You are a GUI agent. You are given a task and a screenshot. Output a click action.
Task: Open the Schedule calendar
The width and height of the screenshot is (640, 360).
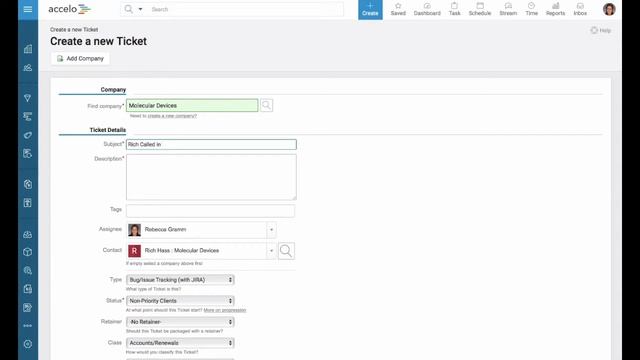pyautogui.click(x=480, y=9)
